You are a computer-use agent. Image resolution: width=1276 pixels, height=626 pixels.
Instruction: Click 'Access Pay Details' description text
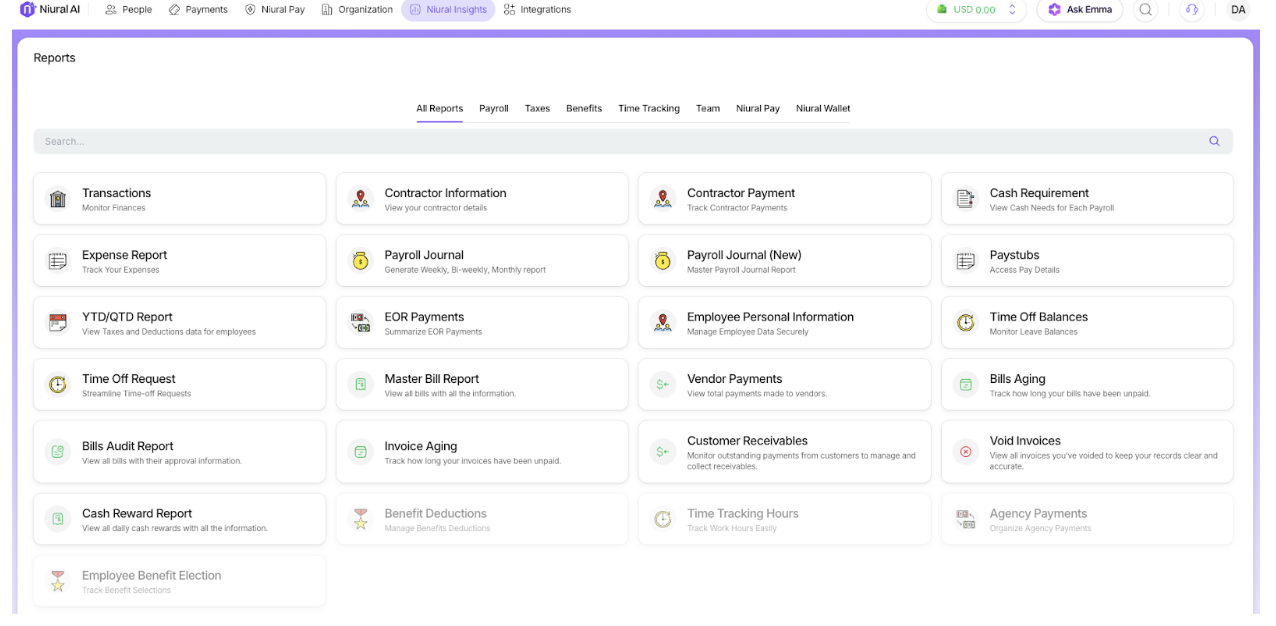point(1025,270)
